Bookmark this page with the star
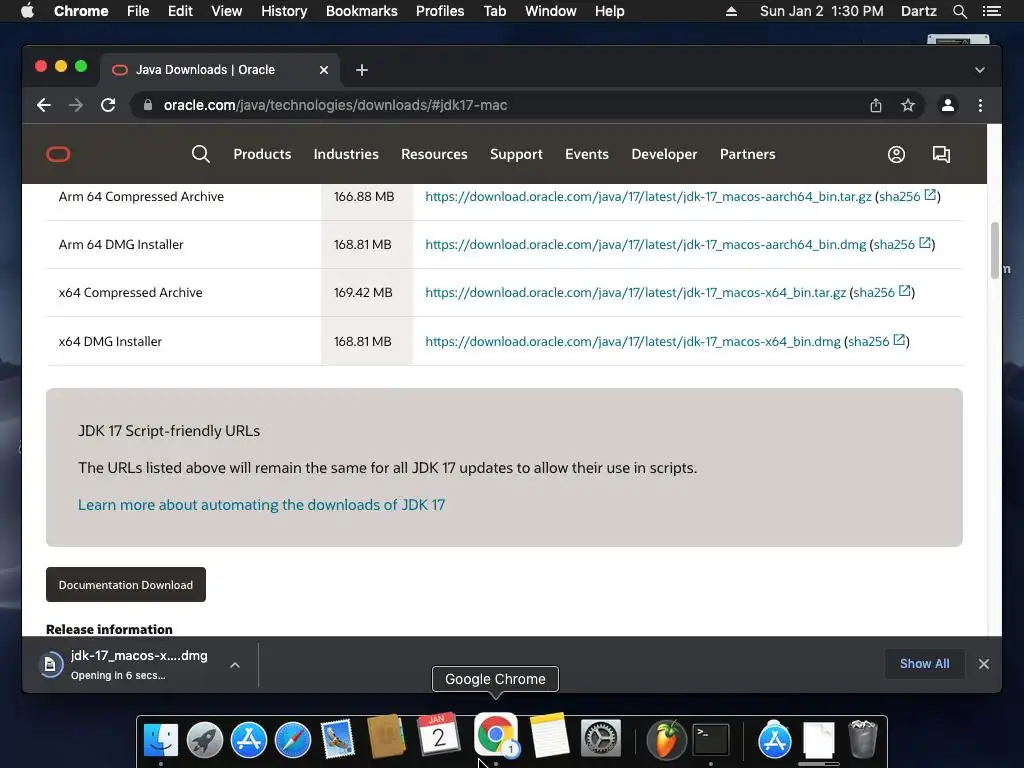Viewport: 1024px width, 768px height. click(x=908, y=105)
